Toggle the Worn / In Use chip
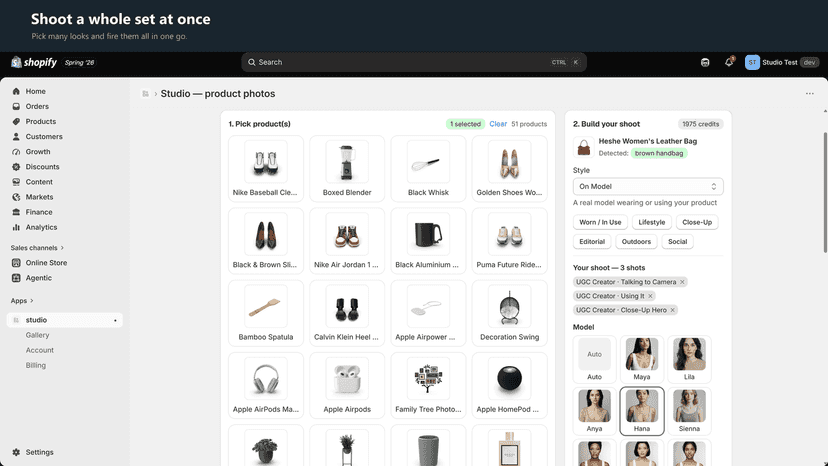 pyautogui.click(x=600, y=222)
